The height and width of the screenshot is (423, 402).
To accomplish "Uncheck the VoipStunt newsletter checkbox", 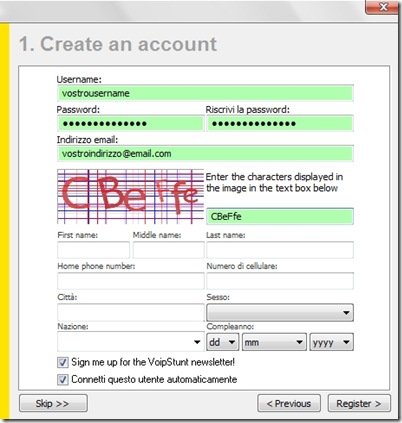I will click(63, 362).
